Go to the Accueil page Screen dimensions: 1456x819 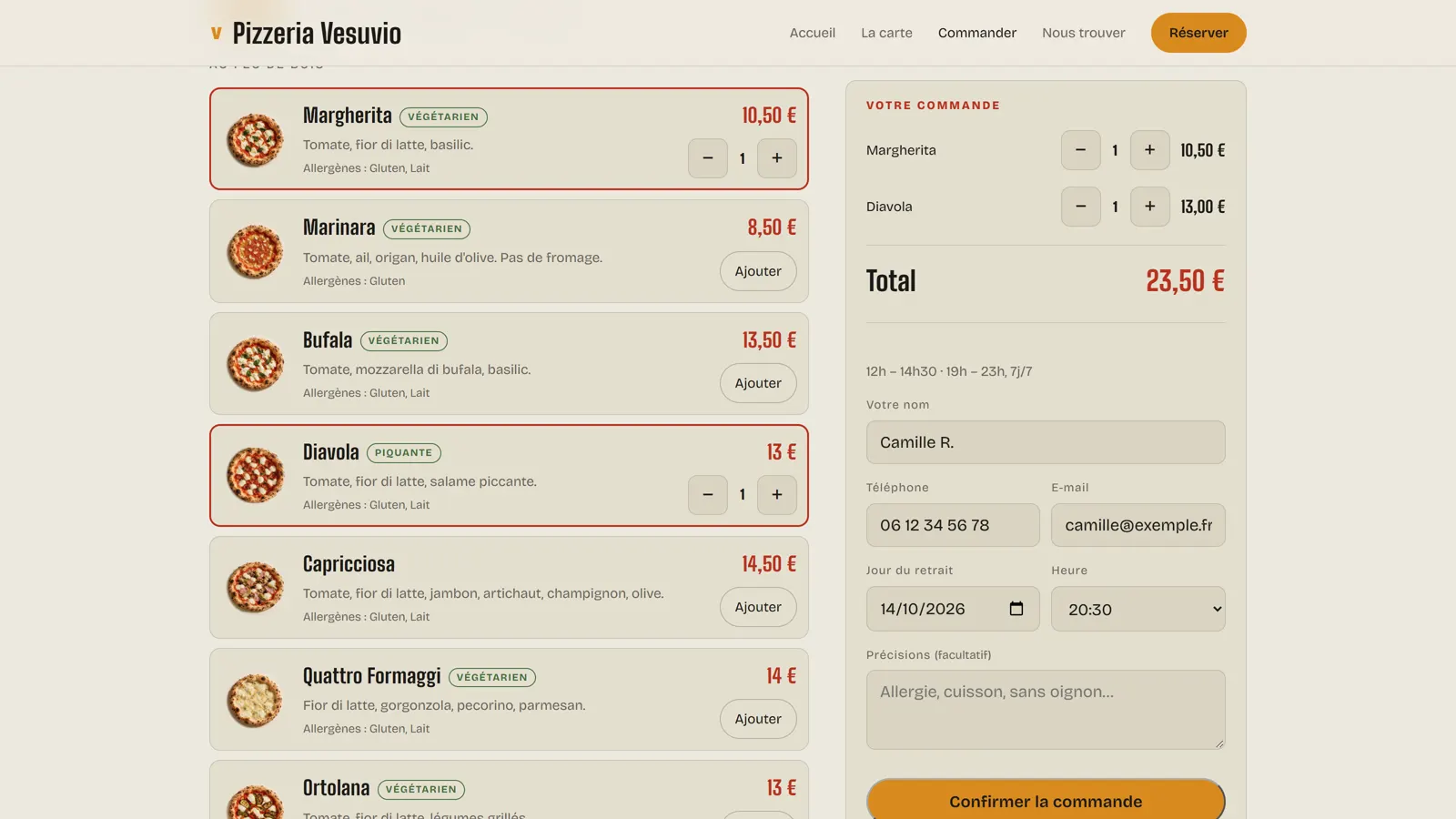pyautogui.click(x=813, y=33)
